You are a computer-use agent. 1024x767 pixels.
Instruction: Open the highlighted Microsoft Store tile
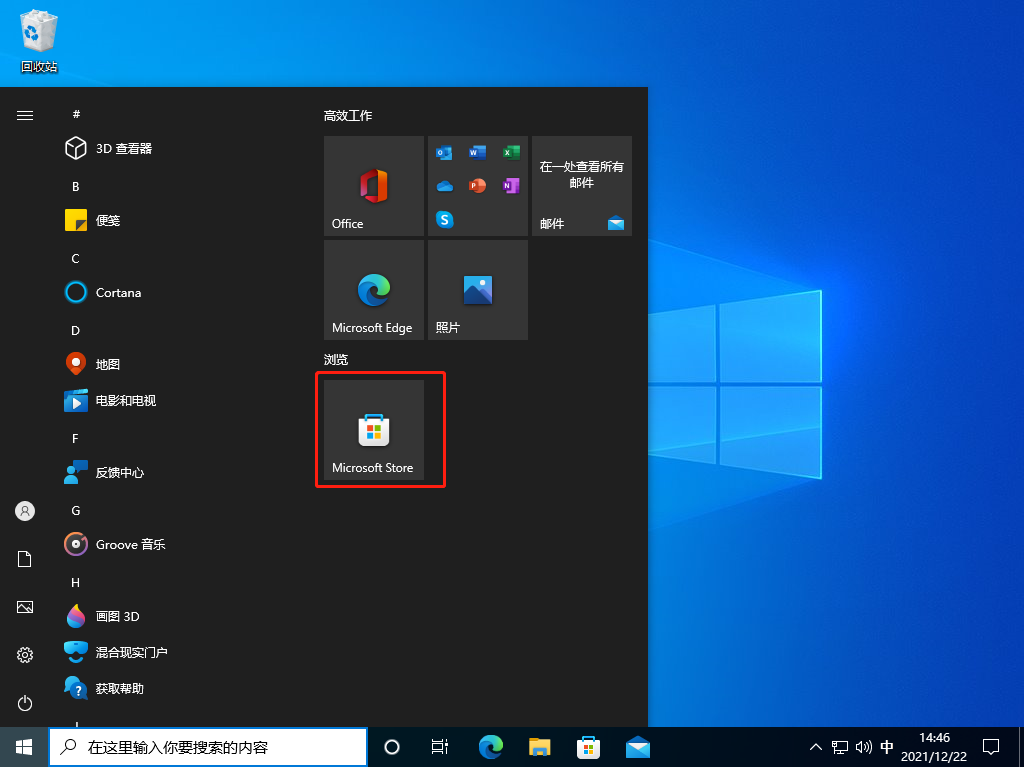(373, 430)
